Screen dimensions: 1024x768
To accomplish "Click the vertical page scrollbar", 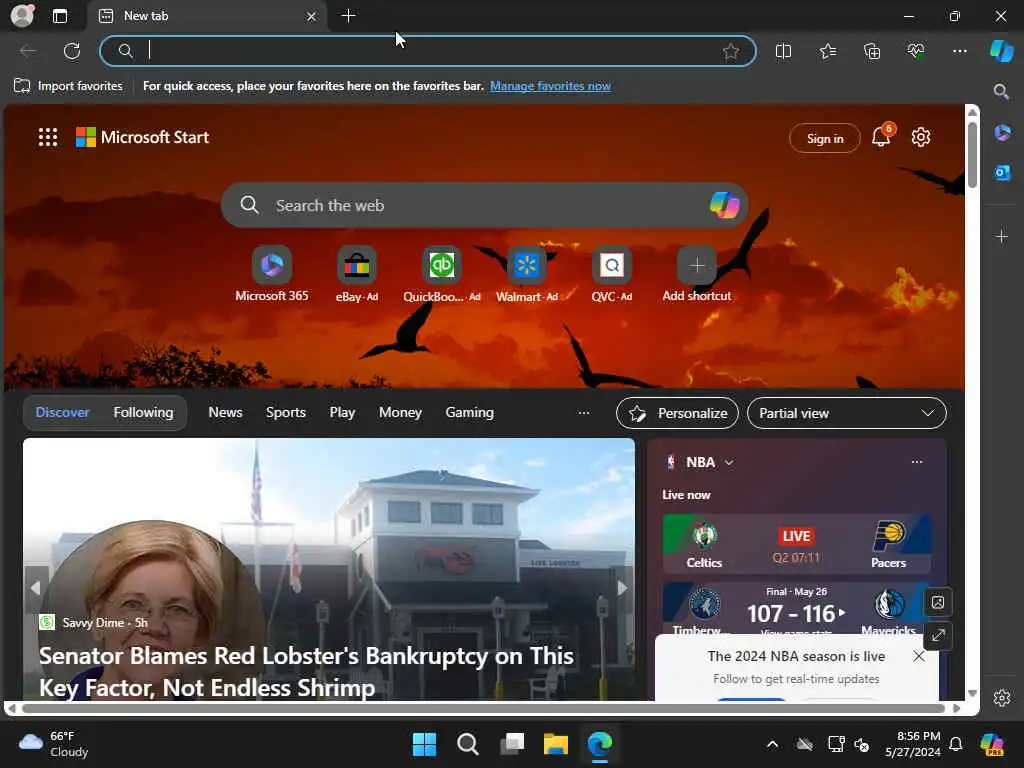I will pyautogui.click(x=972, y=154).
